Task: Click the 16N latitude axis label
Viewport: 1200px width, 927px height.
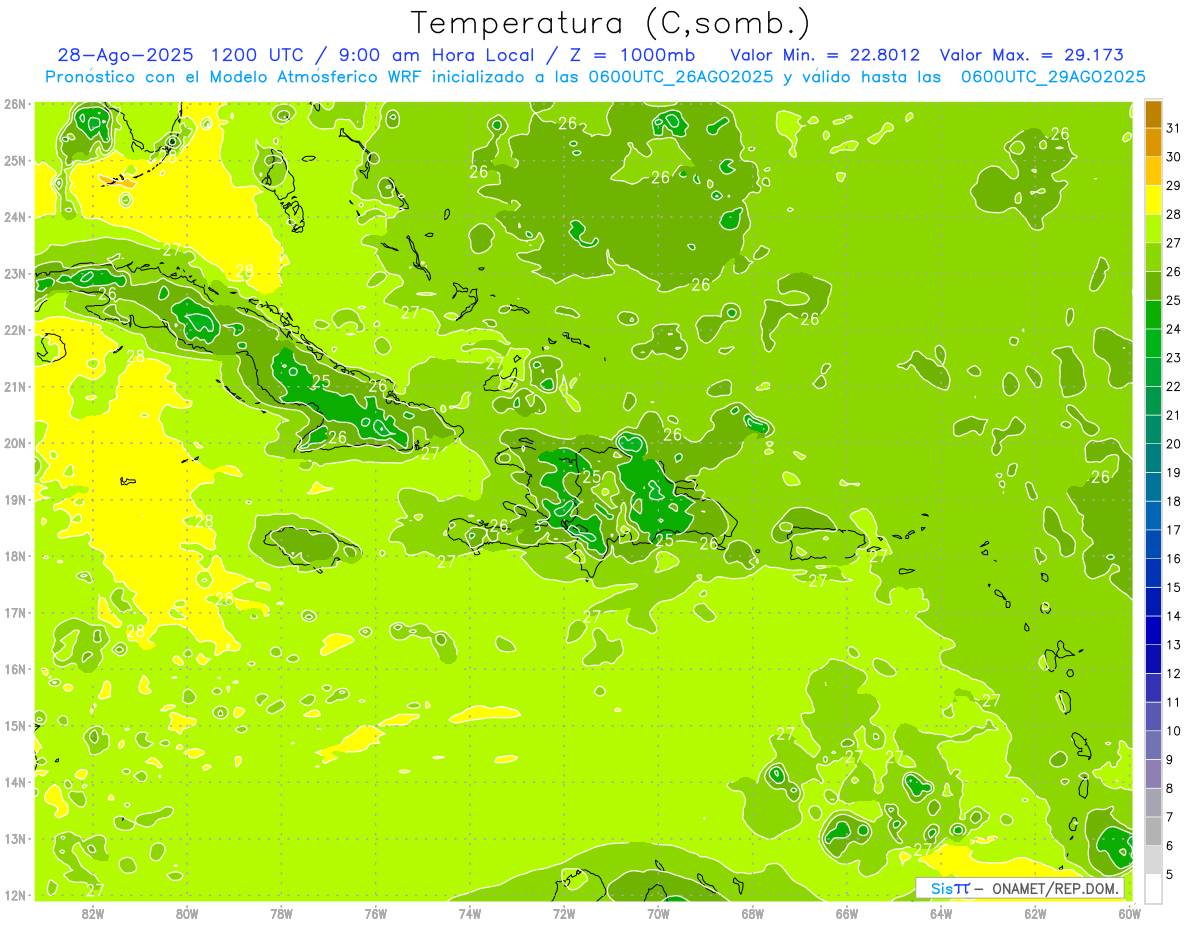Action: click(15, 669)
